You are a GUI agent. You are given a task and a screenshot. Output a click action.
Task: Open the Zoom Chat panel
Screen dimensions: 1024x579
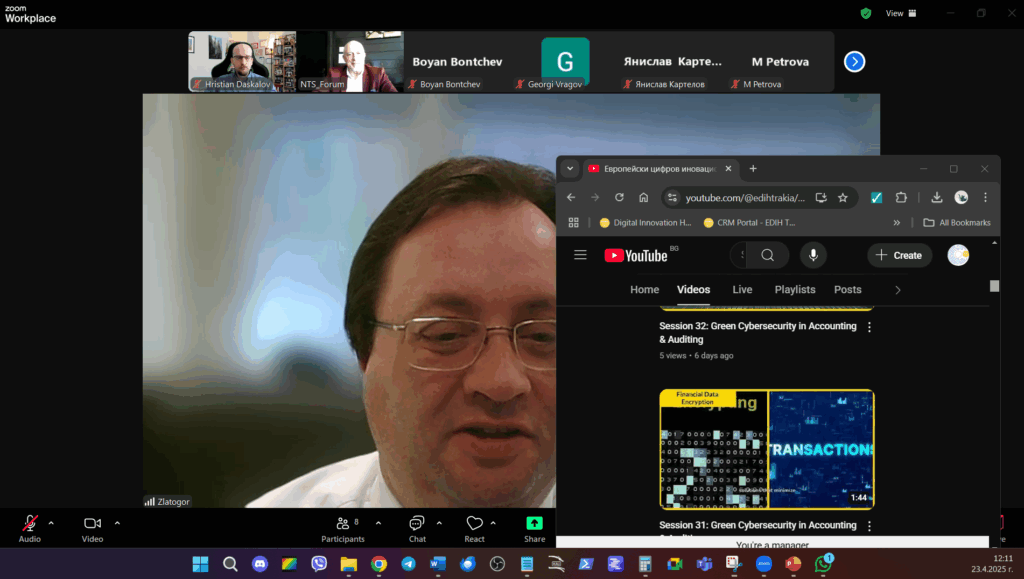417,528
